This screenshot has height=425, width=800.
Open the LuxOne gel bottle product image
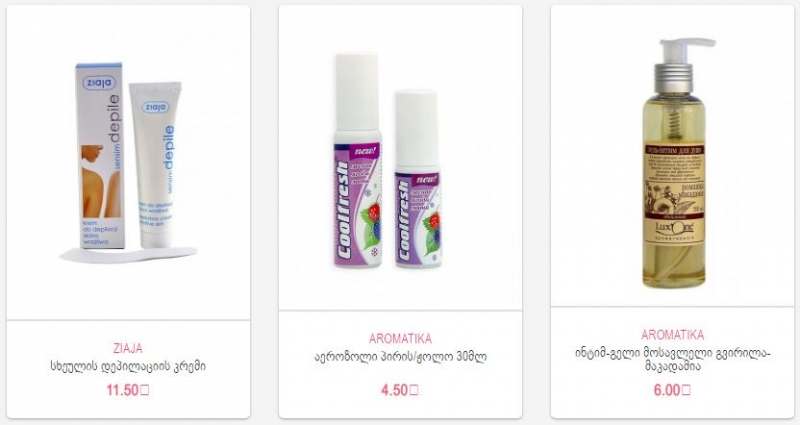(x=674, y=163)
